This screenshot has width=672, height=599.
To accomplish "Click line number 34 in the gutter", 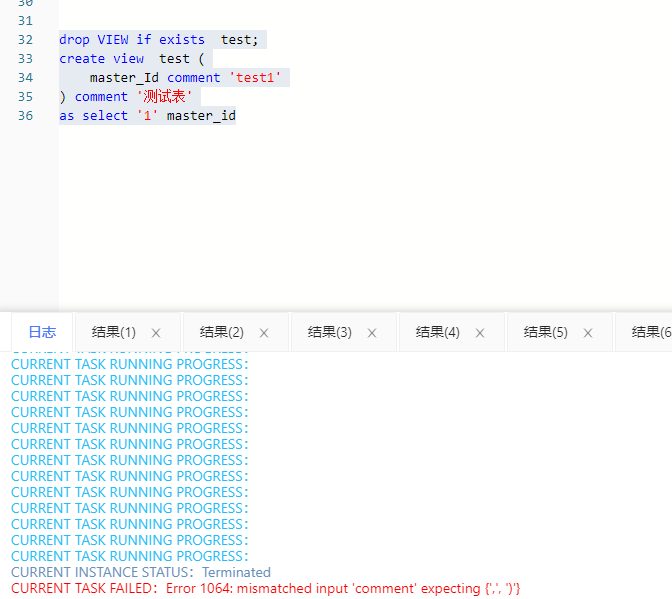I will click(25, 78).
